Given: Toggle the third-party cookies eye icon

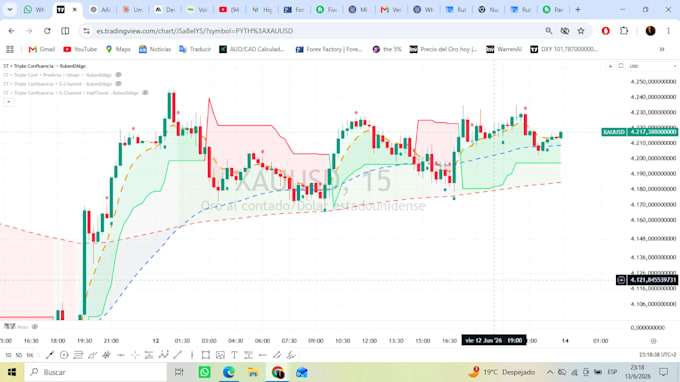Looking at the screenshot, I should click(565, 31).
